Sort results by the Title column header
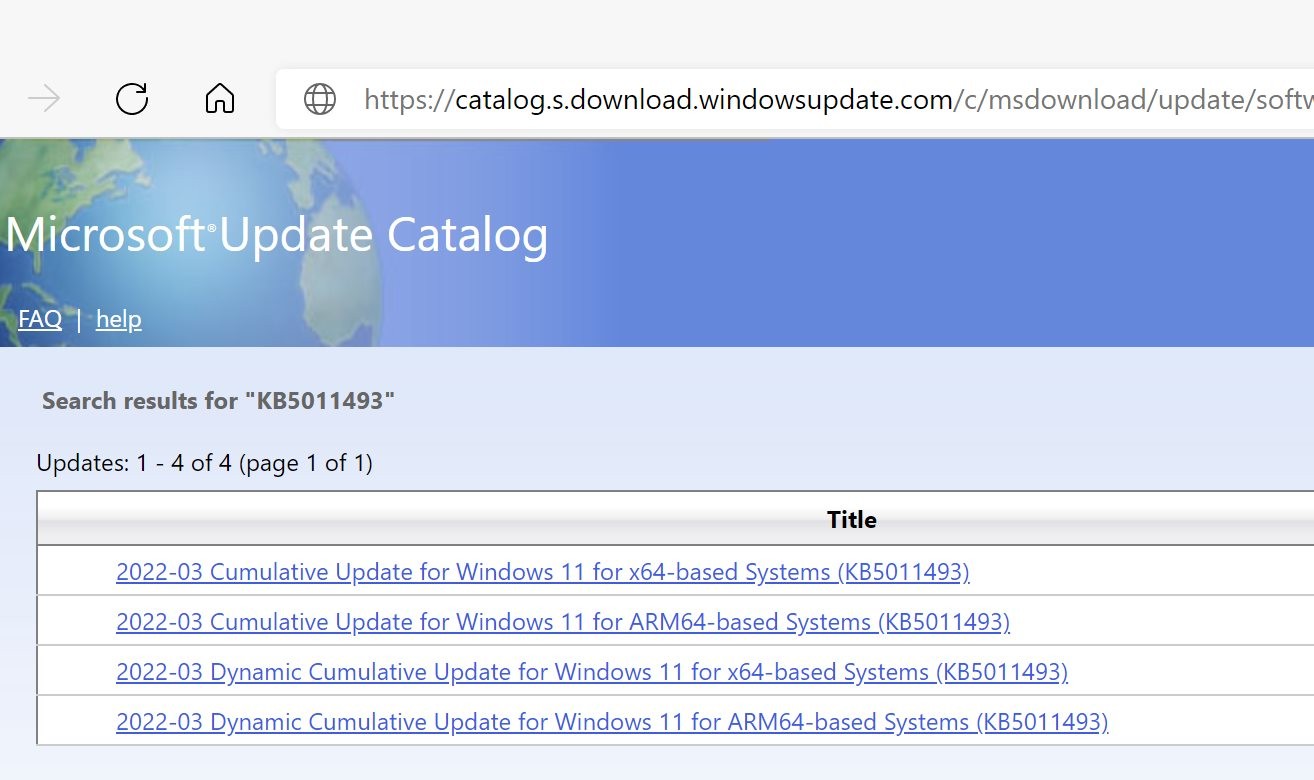This screenshot has height=780, width=1314. coord(852,519)
